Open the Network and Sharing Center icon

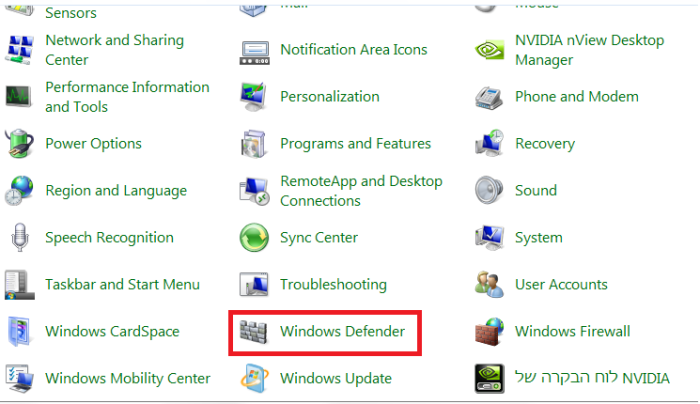[19, 50]
